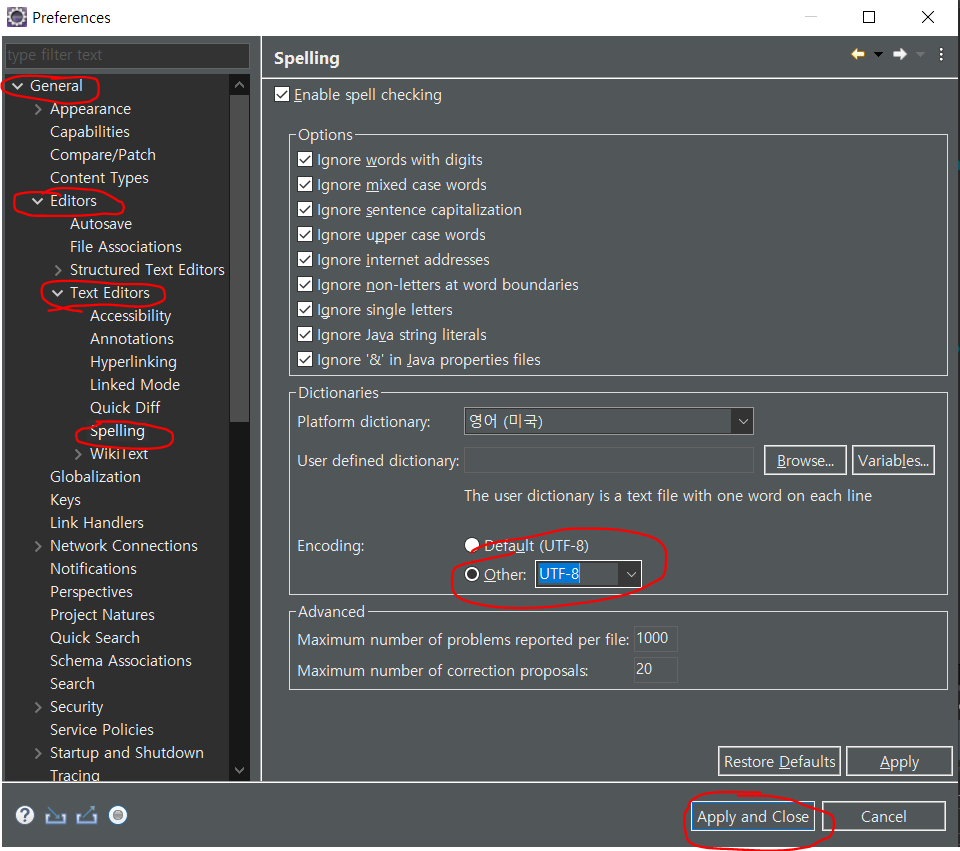
Task: Toggle Ignore sentence capitalization
Action: [305, 210]
